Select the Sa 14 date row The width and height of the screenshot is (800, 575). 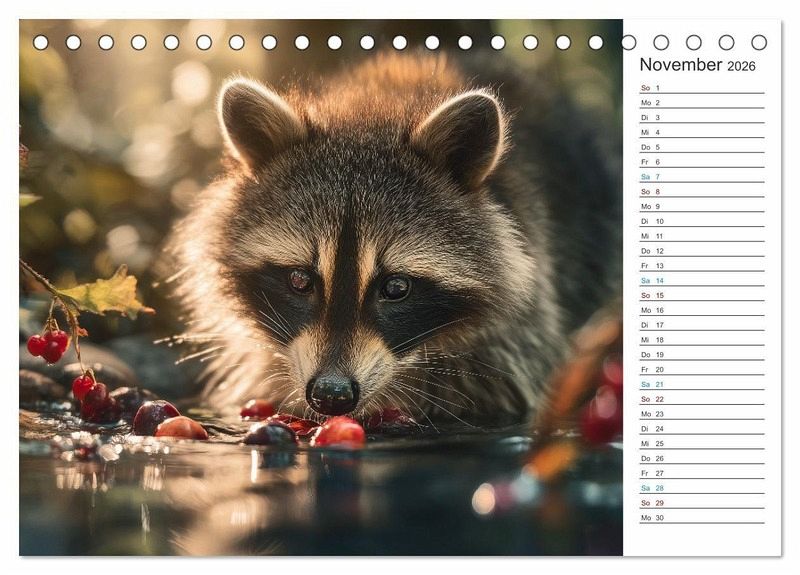point(701,281)
